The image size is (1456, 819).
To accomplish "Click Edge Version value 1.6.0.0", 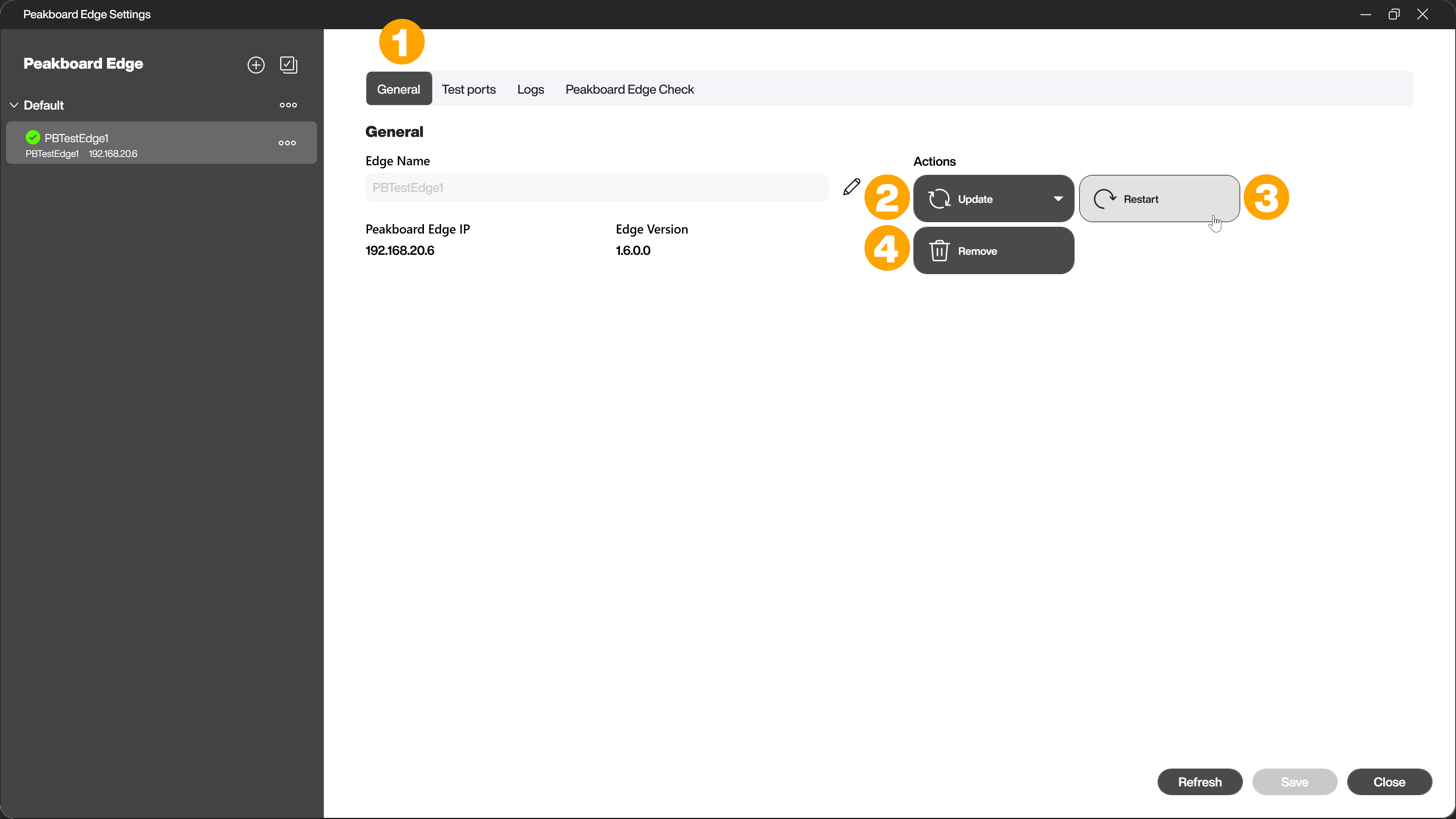I will pyautogui.click(x=633, y=250).
